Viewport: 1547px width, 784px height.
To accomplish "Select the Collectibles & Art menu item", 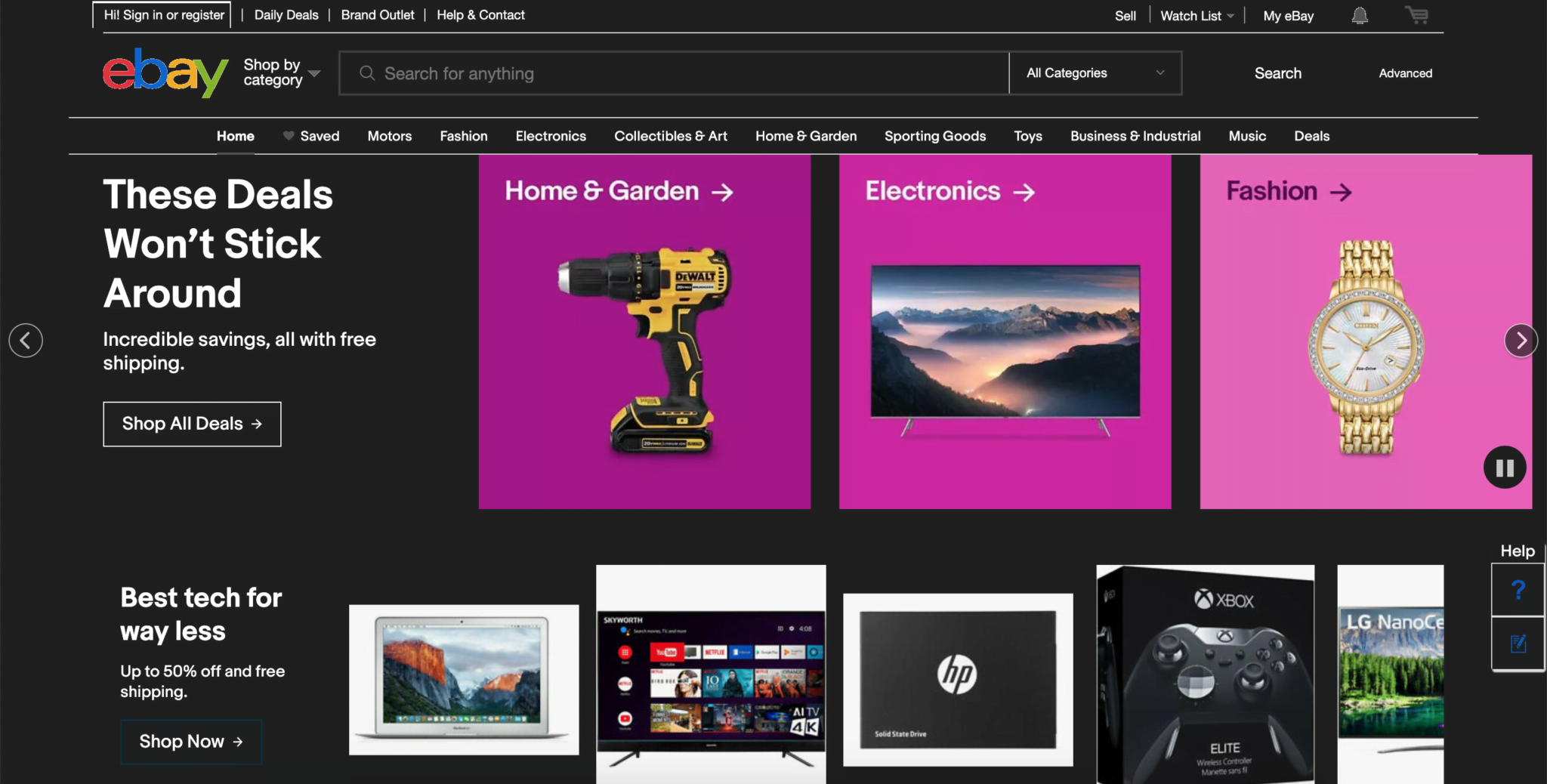I will (x=670, y=136).
